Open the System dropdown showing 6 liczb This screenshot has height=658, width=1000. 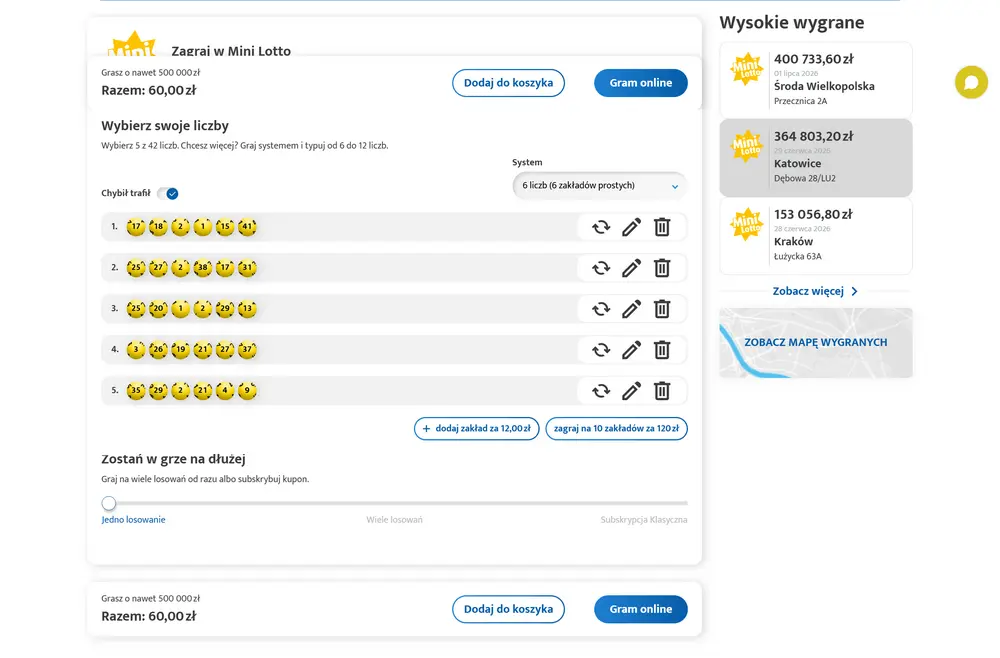[599, 186]
